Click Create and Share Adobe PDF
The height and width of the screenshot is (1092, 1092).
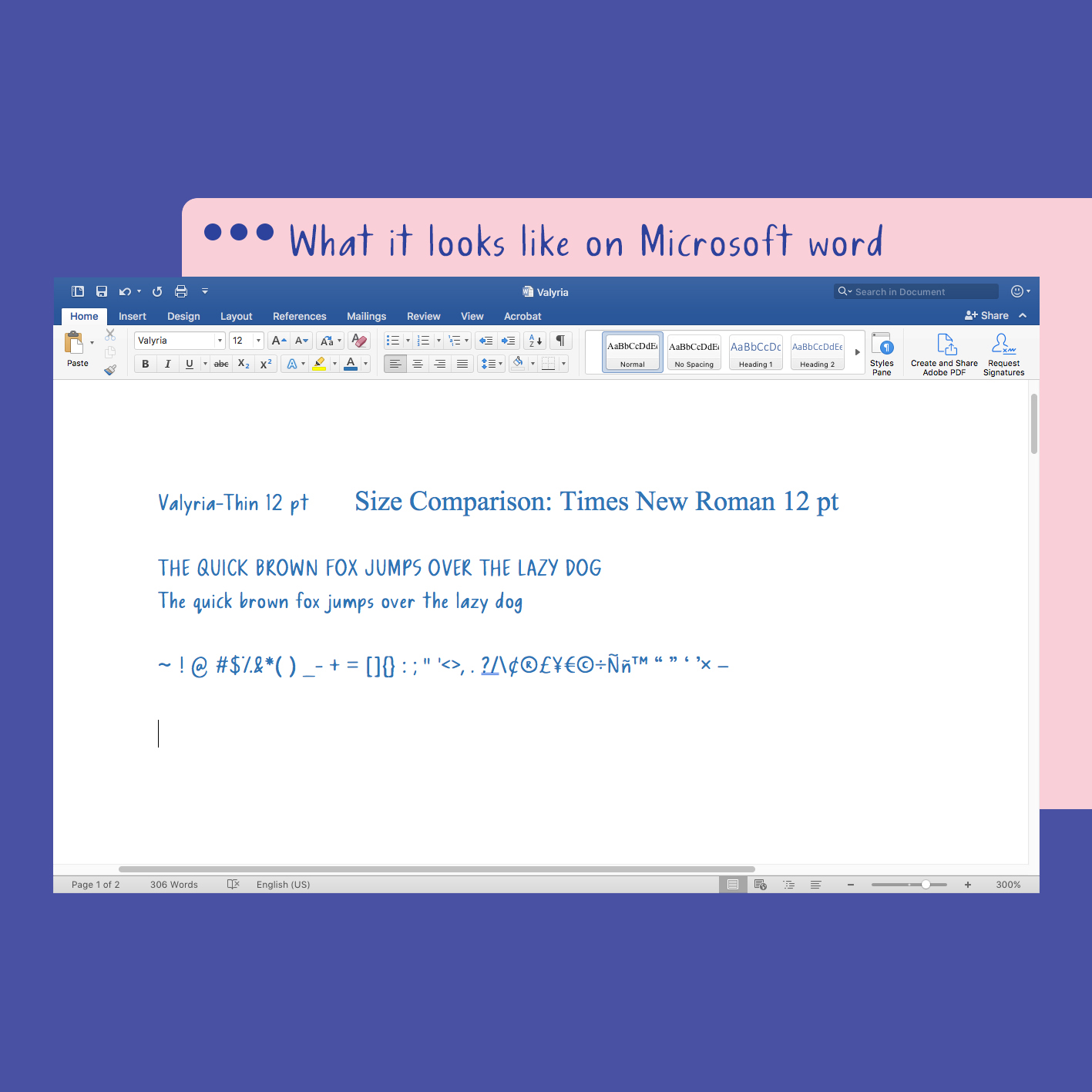[x=944, y=354]
